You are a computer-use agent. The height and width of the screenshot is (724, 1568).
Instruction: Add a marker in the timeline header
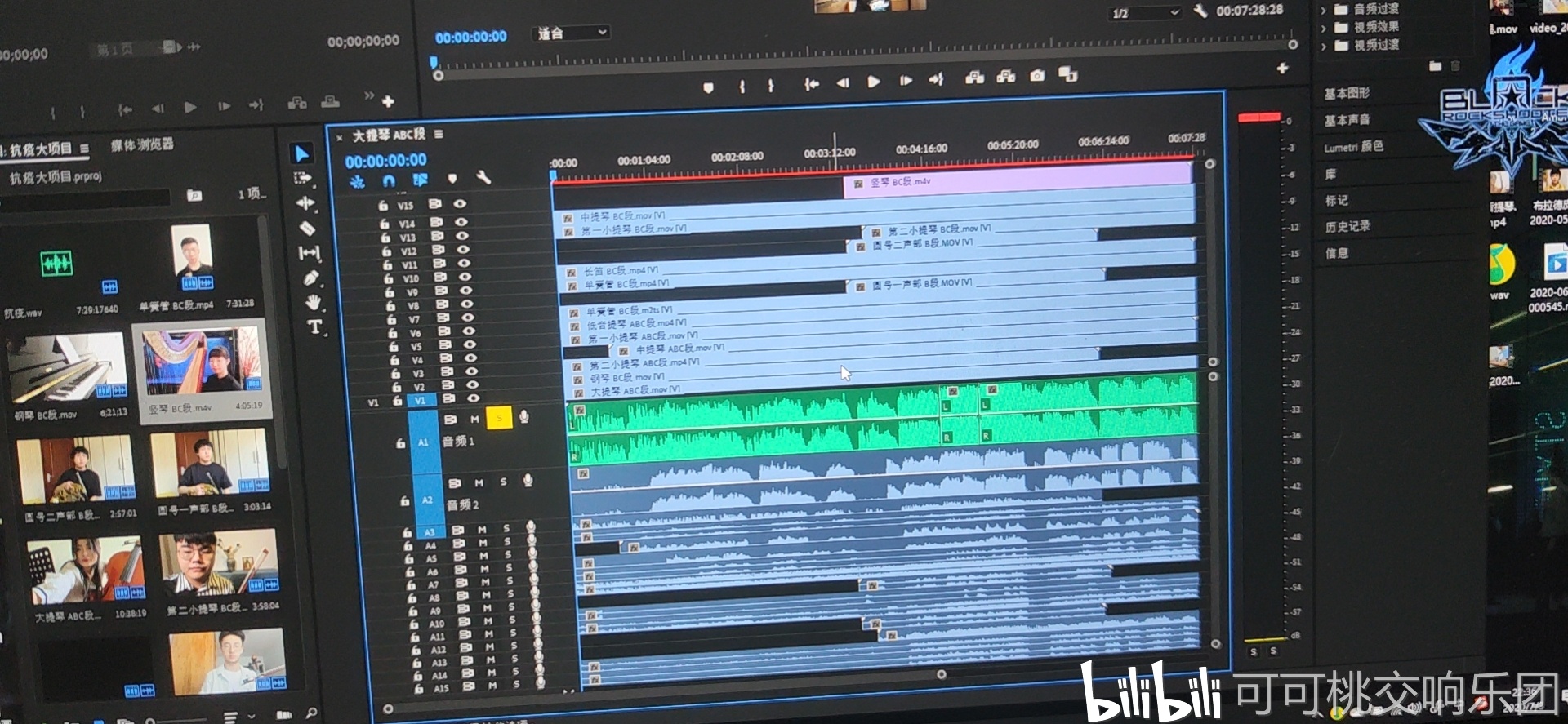coord(452,179)
